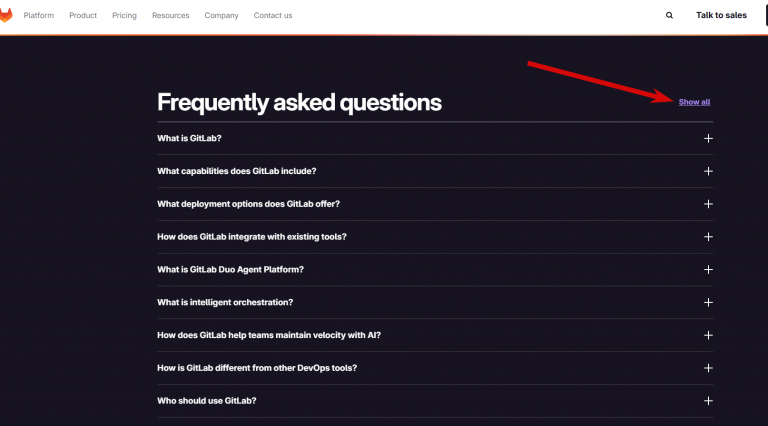Screen dimensions: 768x426
Task: Go to the Pricing page
Action: 124,16
